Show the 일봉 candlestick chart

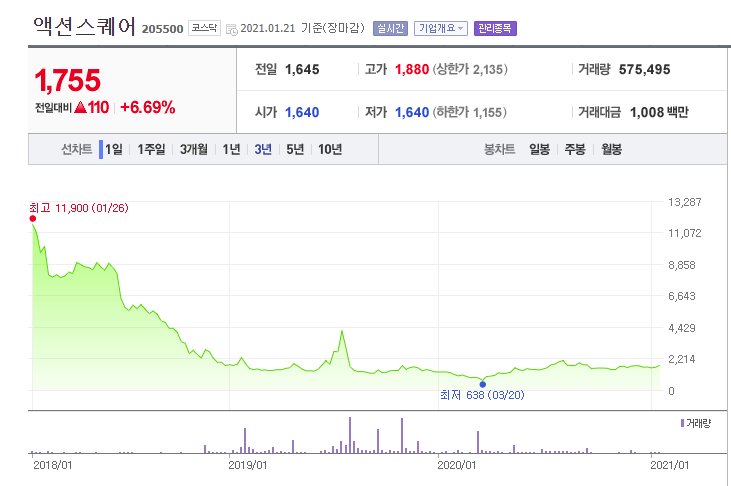pos(539,149)
